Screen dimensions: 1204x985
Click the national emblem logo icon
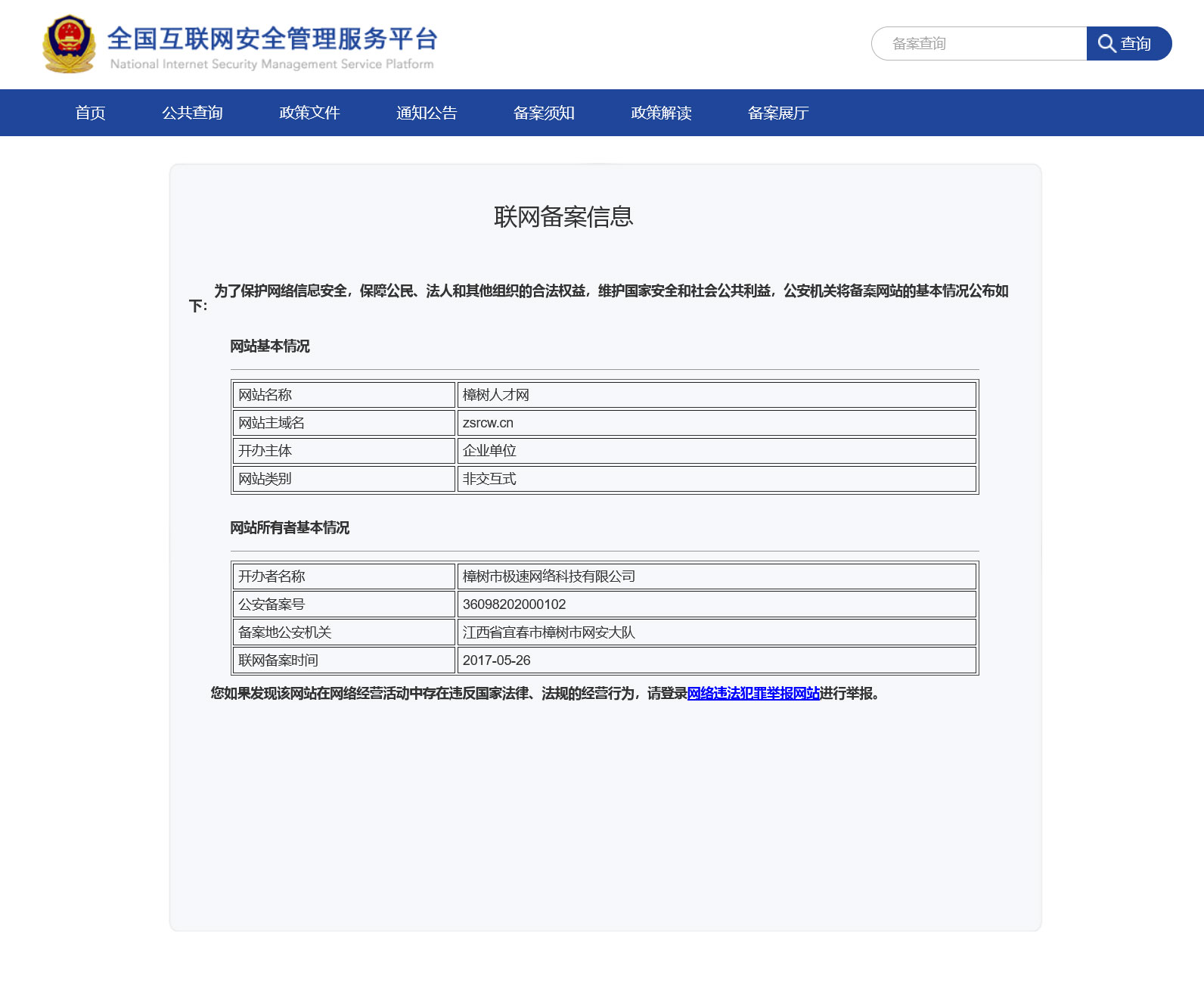coord(69,44)
